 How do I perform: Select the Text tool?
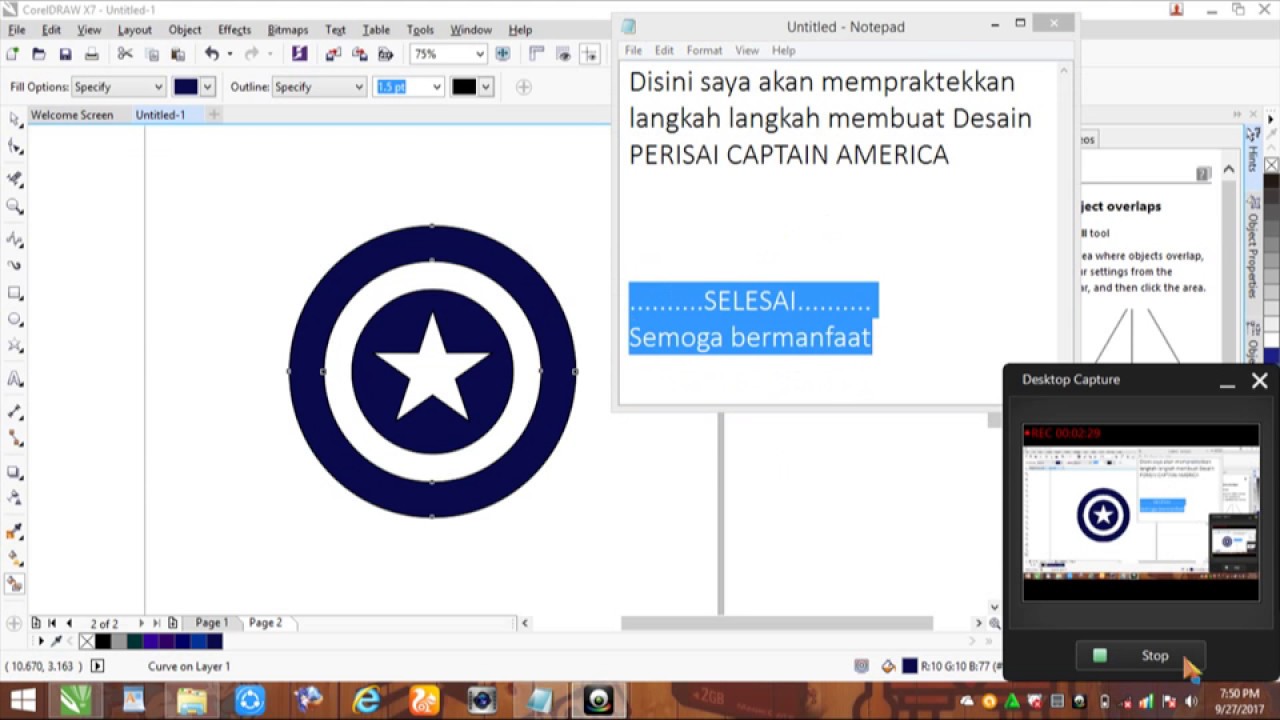(15, 379)
